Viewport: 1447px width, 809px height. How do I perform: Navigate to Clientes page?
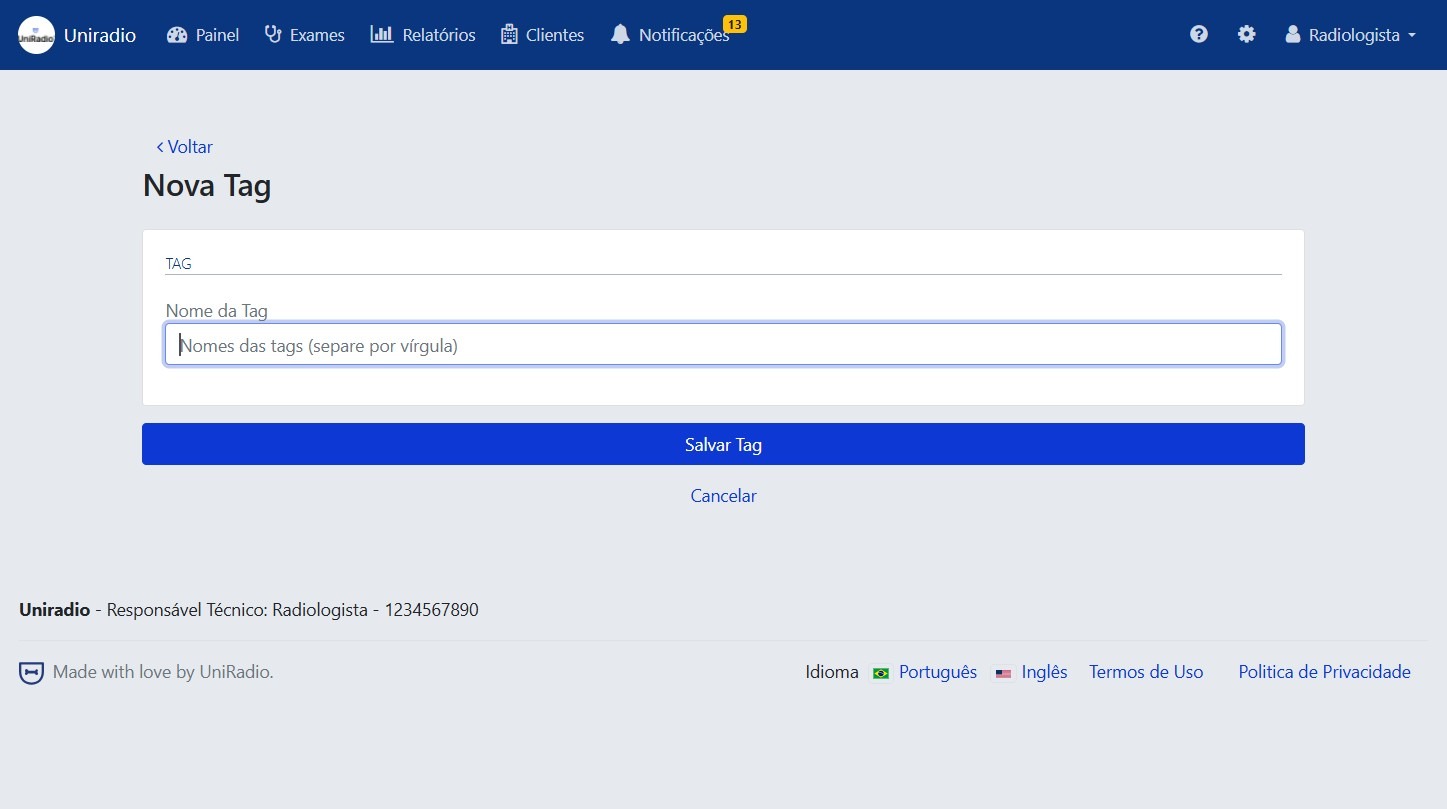tap(542, 35)
